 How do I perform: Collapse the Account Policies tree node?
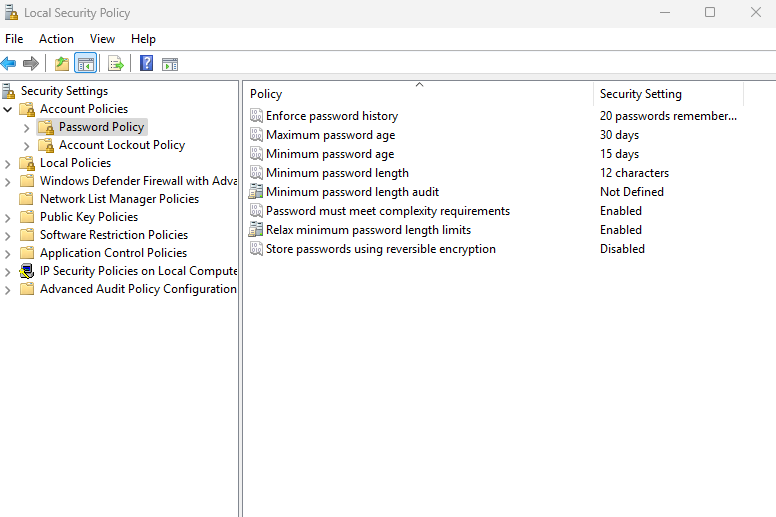pyautogui.click(x=9, y=109)
